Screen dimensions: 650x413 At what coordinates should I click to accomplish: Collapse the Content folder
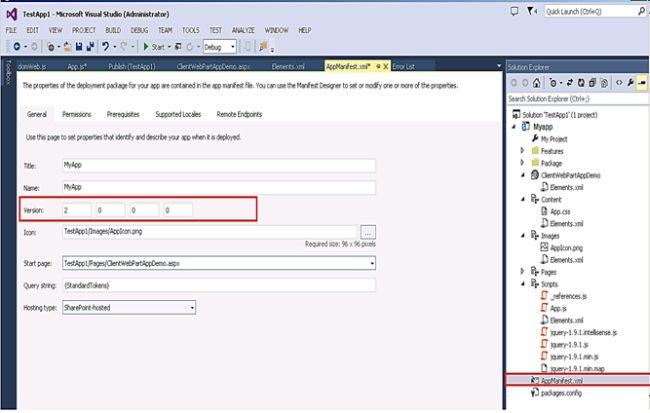click(523, 199)
